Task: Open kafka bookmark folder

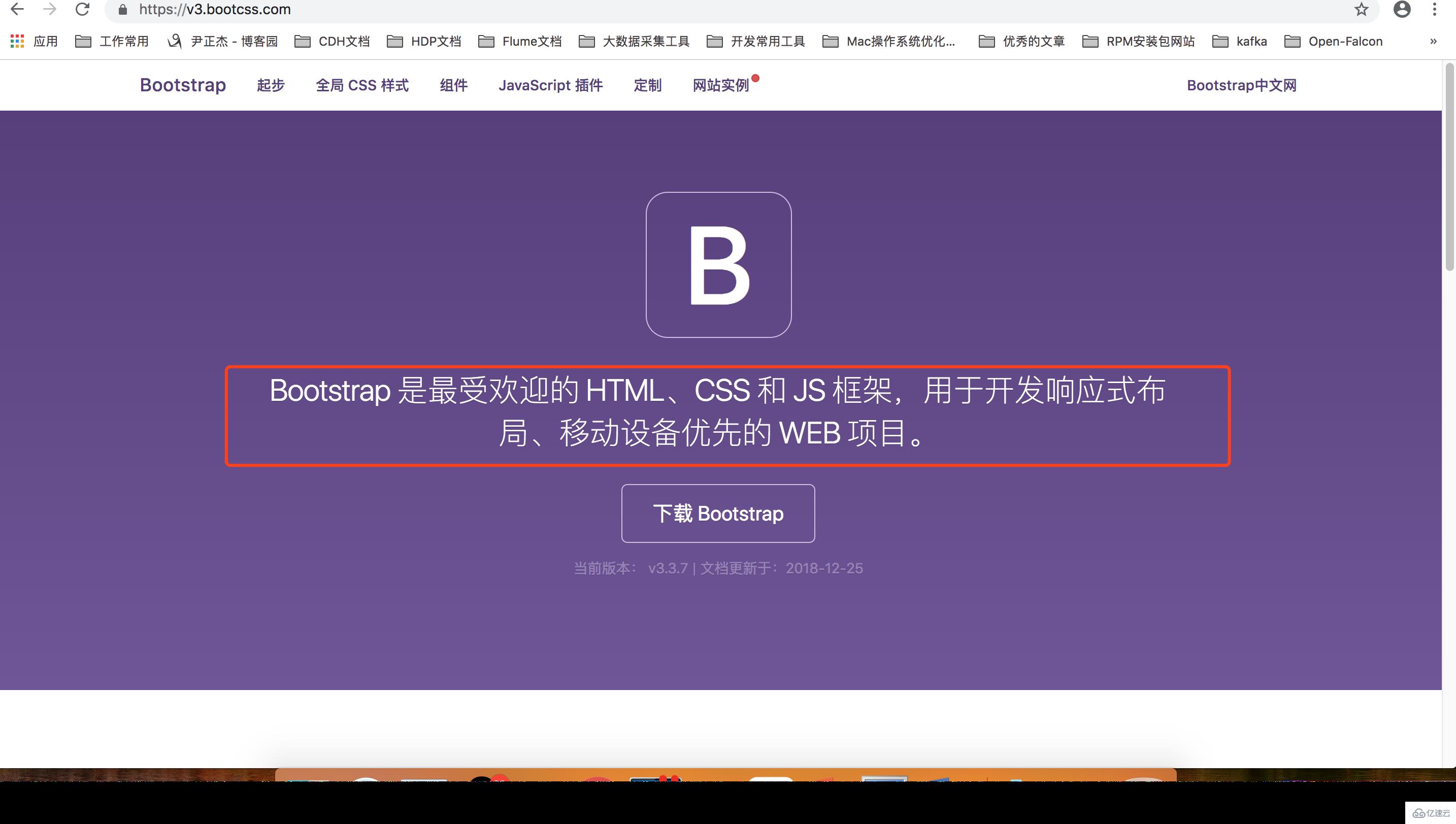Action: [1240, 41]
